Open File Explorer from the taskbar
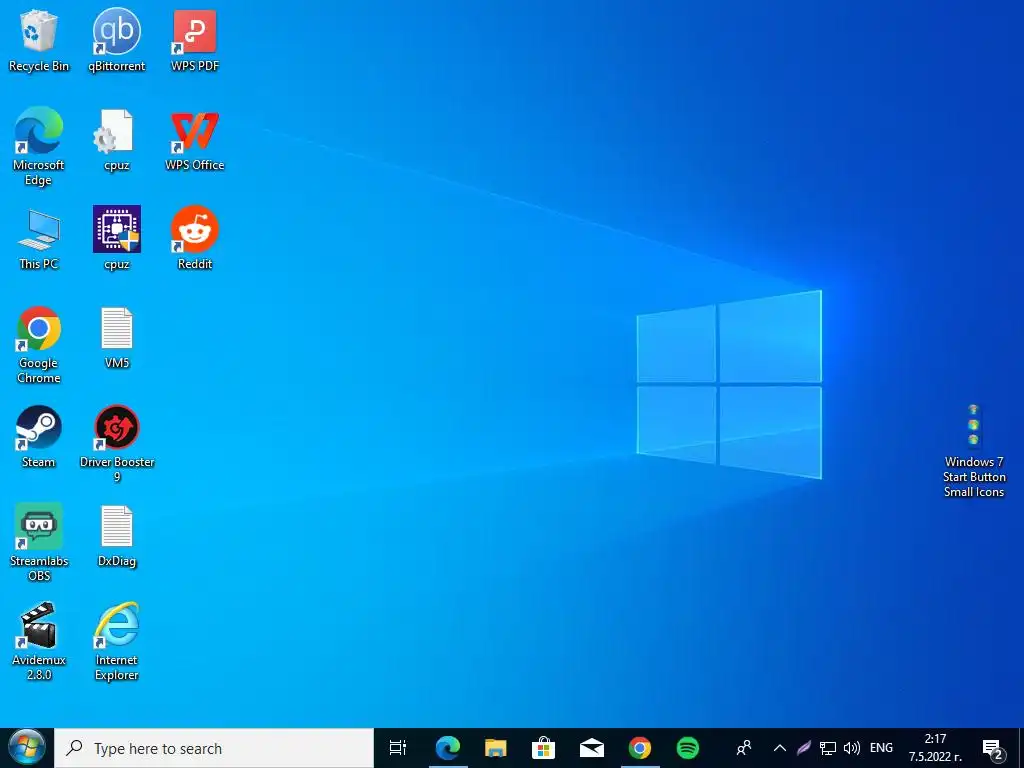 tap(496, 748)
